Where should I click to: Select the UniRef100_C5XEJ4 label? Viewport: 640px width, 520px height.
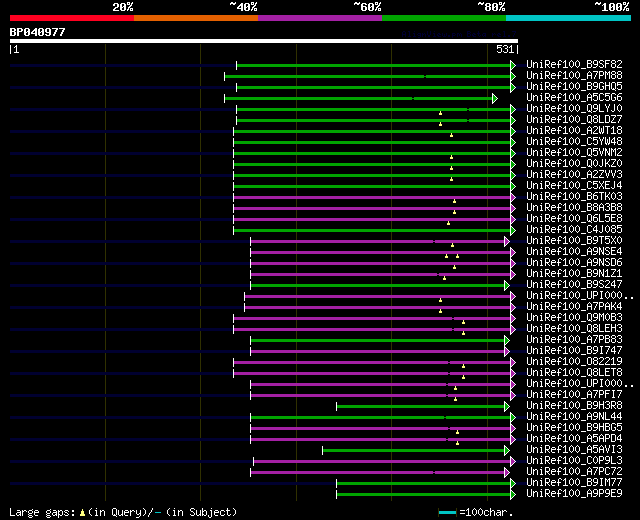click(574, 186)
